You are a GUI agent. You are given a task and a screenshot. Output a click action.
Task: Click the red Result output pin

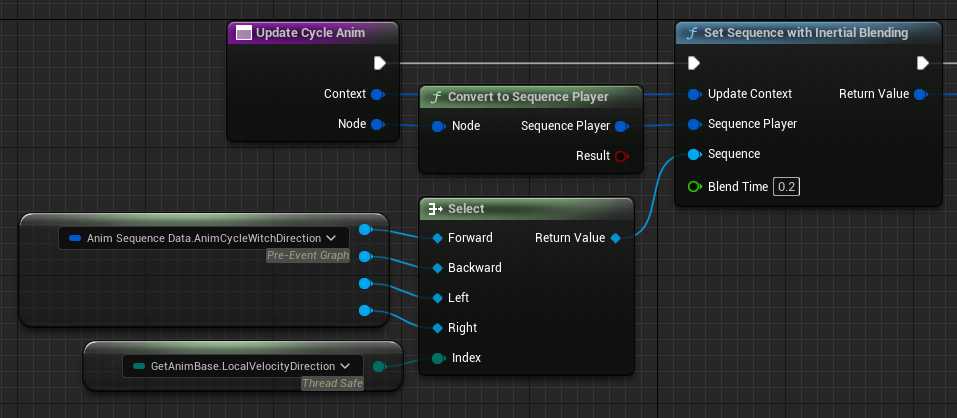[x=621, y=156]
